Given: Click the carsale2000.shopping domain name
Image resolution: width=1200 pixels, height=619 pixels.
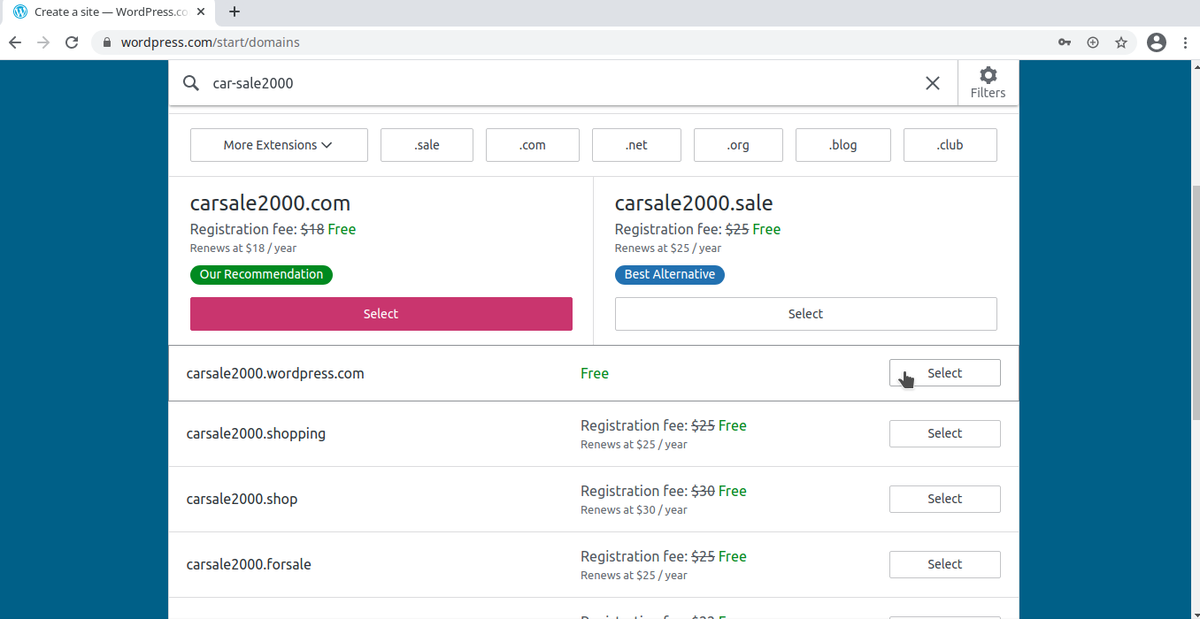Looking at the screenshot, I should (256, 434).
